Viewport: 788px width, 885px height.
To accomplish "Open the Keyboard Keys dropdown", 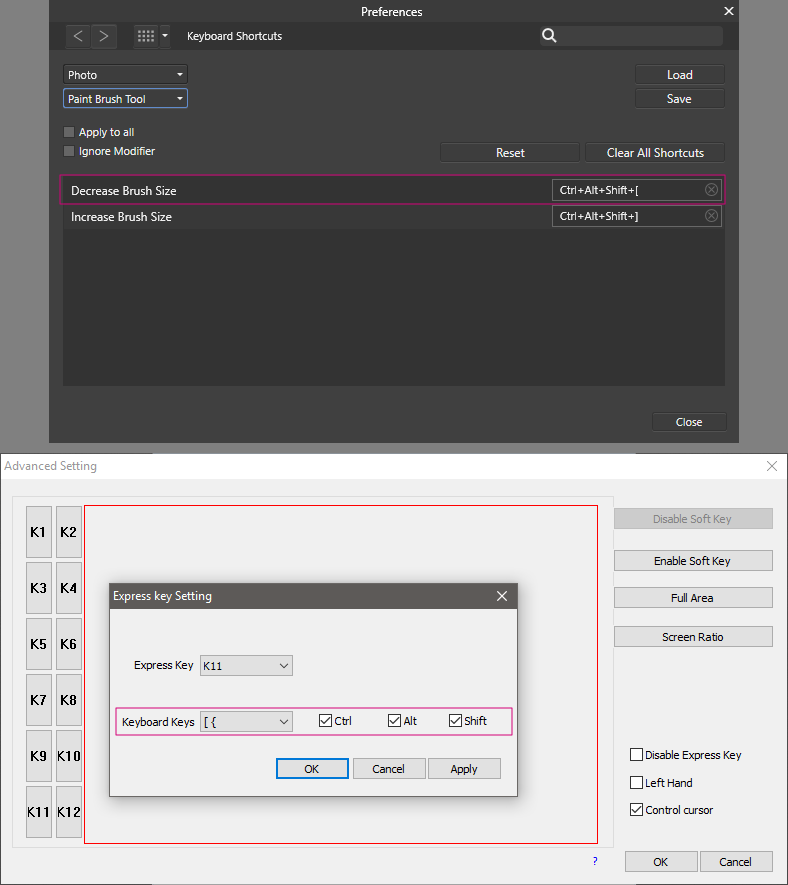I will pyautogui.click(x=246, y=721).
